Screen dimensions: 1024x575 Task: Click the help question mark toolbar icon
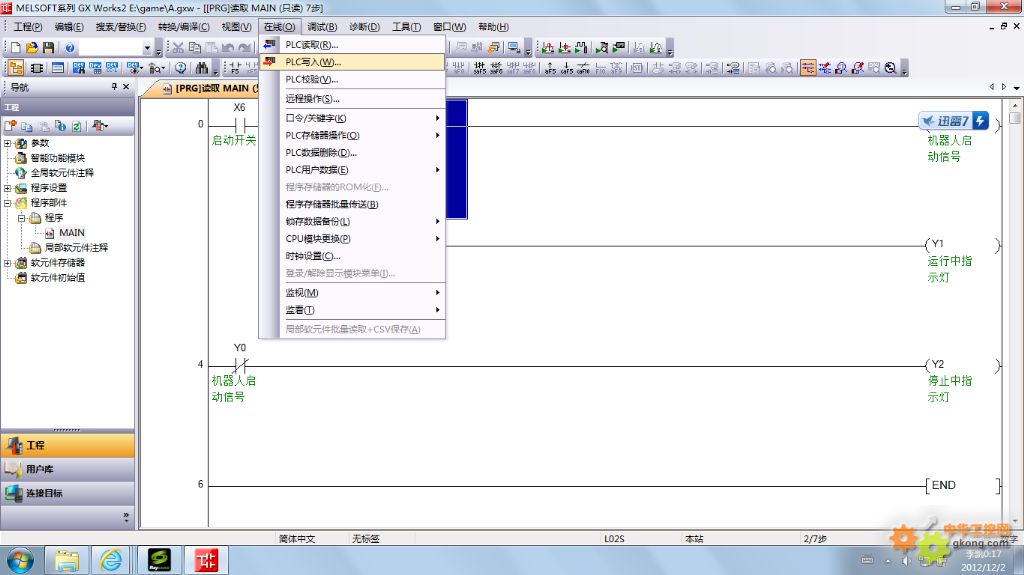pos(69,47)
